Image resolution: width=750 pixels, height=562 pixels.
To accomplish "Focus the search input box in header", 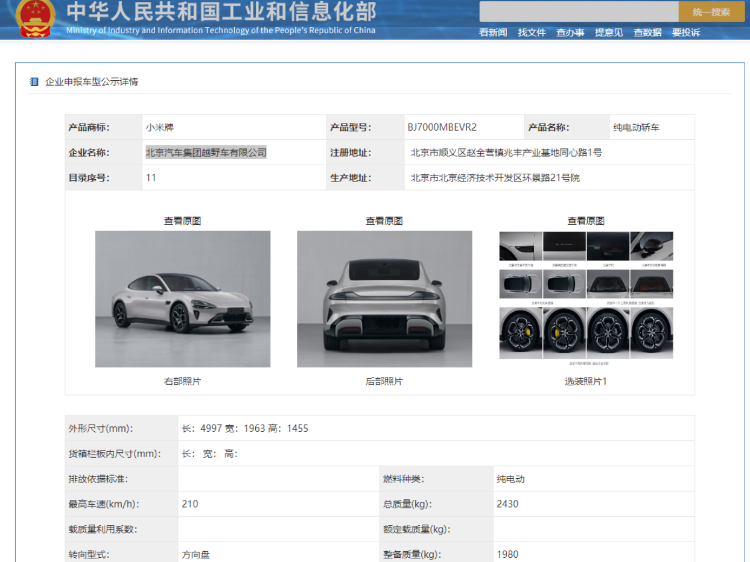I will [x=578, y=12].
